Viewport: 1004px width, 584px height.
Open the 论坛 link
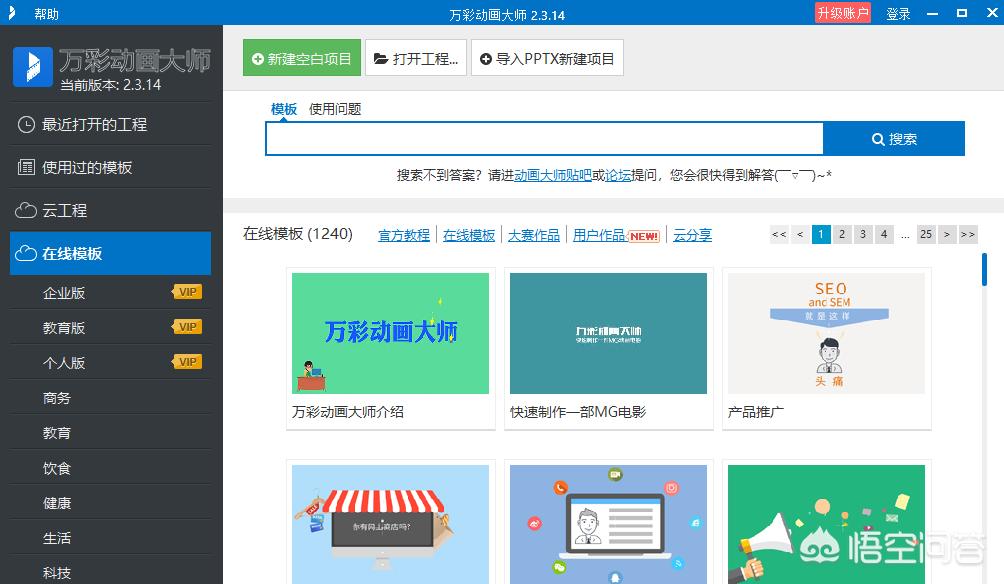618,175
